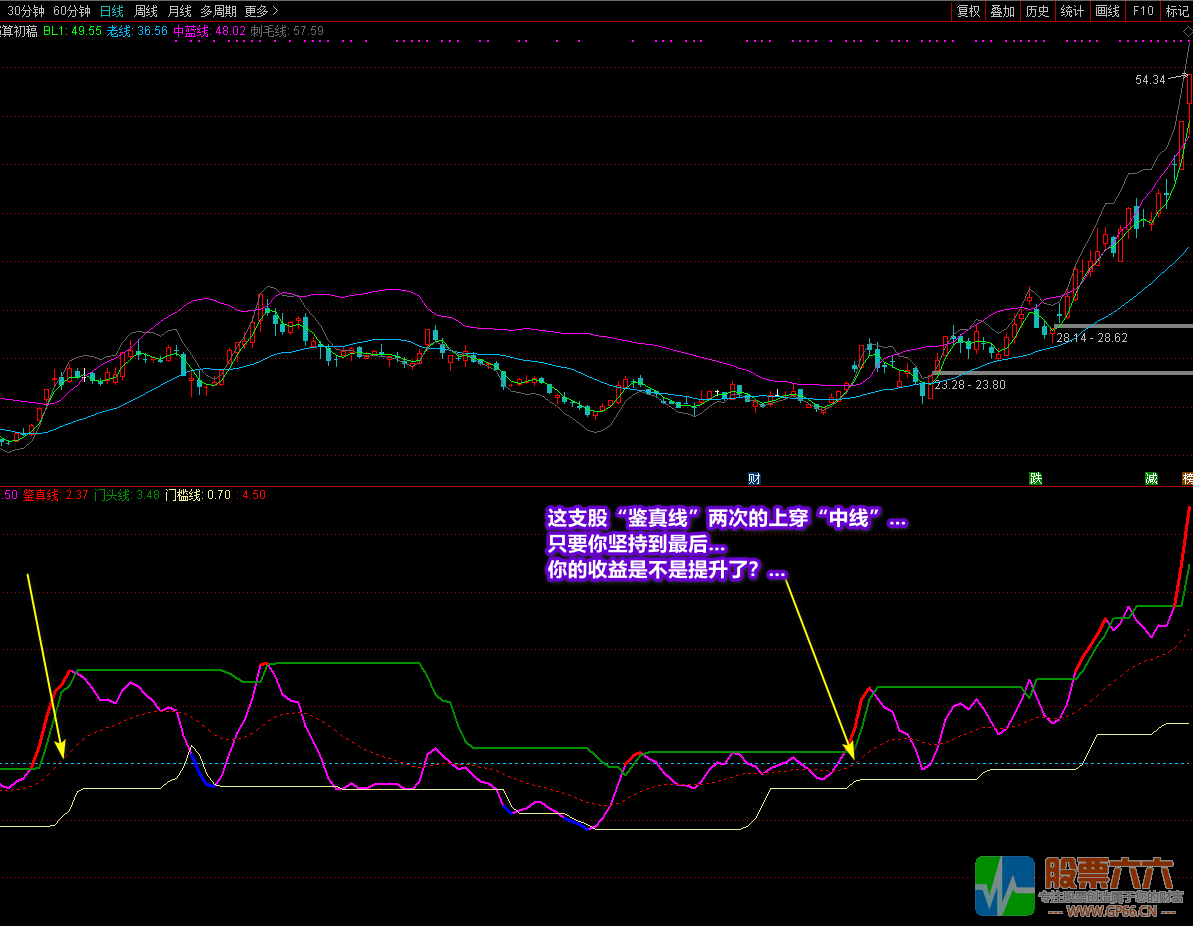Click the indicator name ending in 初稿
The height and width of the screenshot is (926, 1193).
18,31
